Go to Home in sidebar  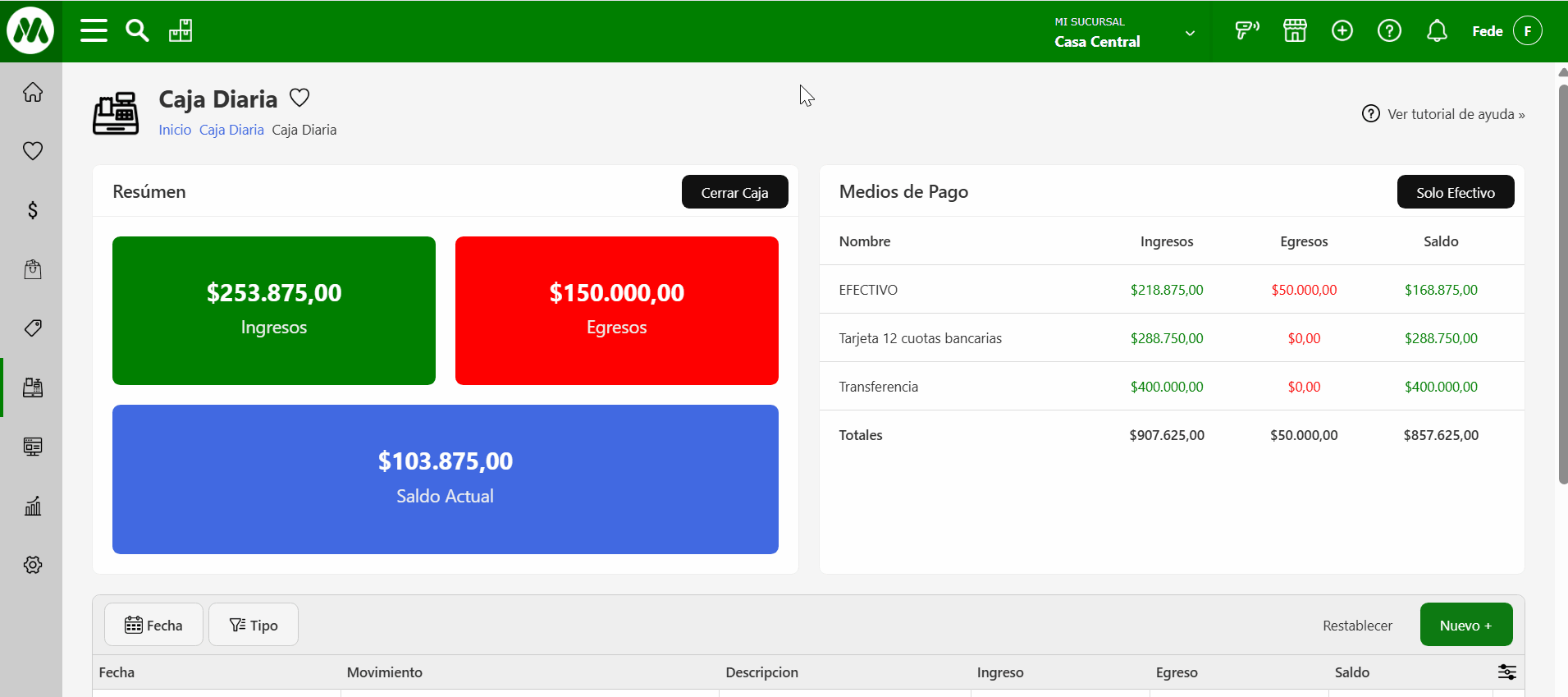pos(33,92)
